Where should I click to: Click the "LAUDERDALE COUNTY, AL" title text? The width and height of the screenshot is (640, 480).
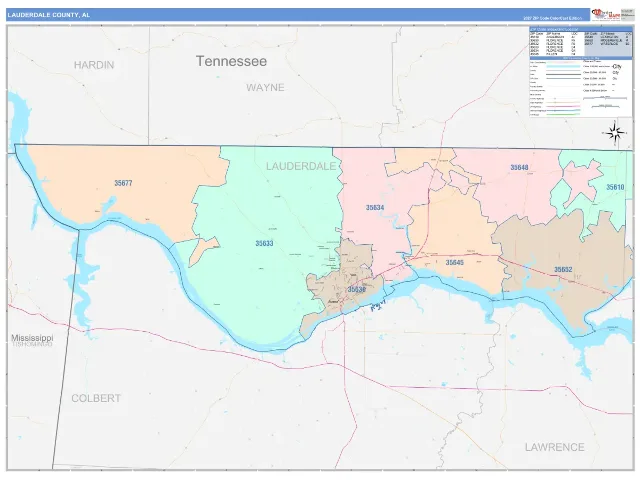[x=49, y=15]
